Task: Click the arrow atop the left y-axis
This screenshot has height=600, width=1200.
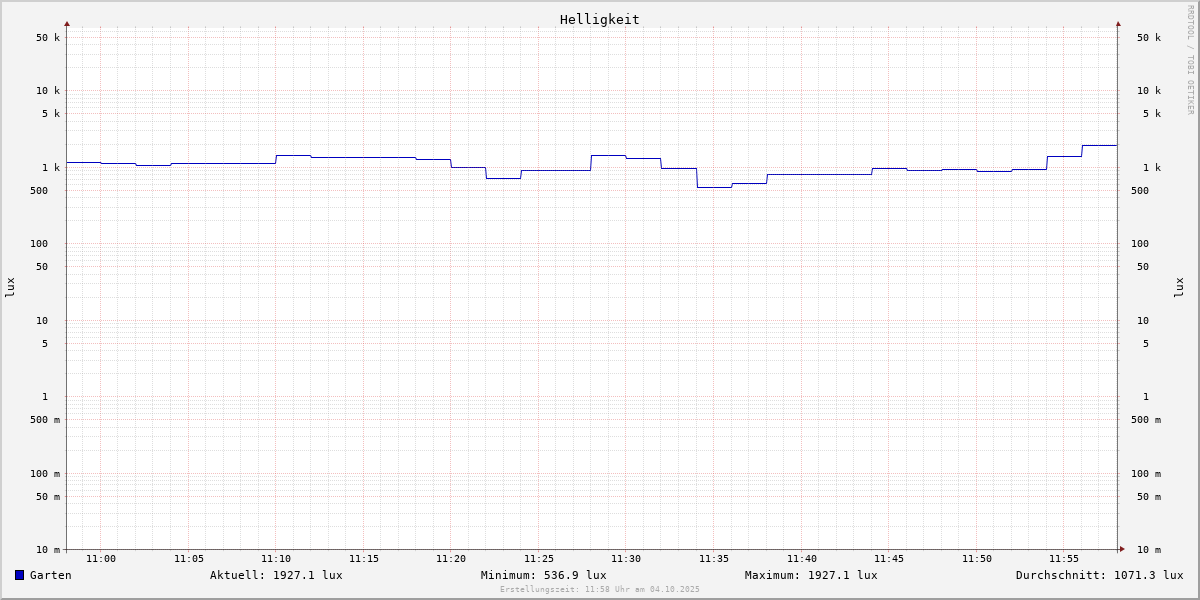Action: coord(67,23)
